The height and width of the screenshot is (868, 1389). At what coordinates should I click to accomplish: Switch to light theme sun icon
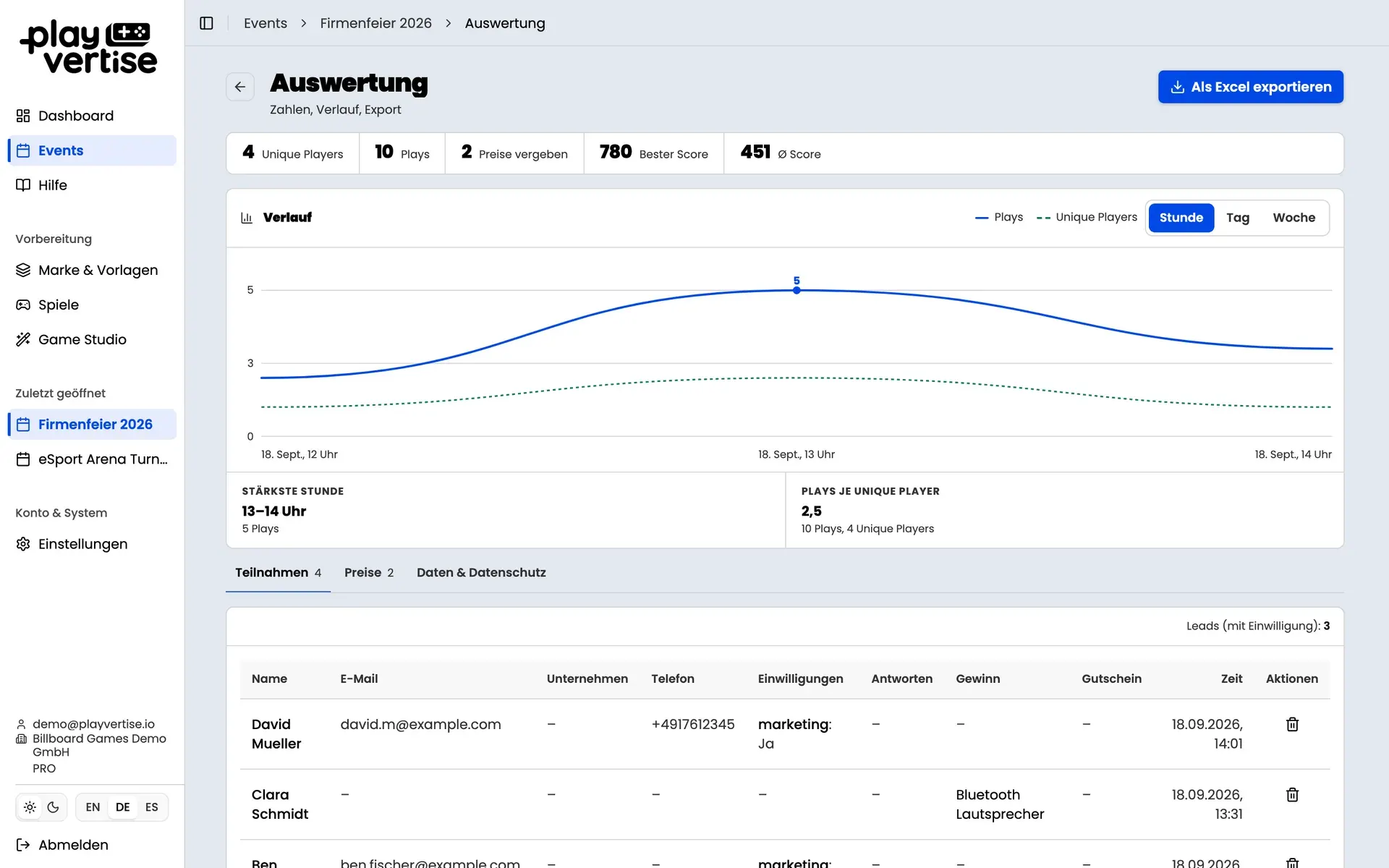coord(30,807)
